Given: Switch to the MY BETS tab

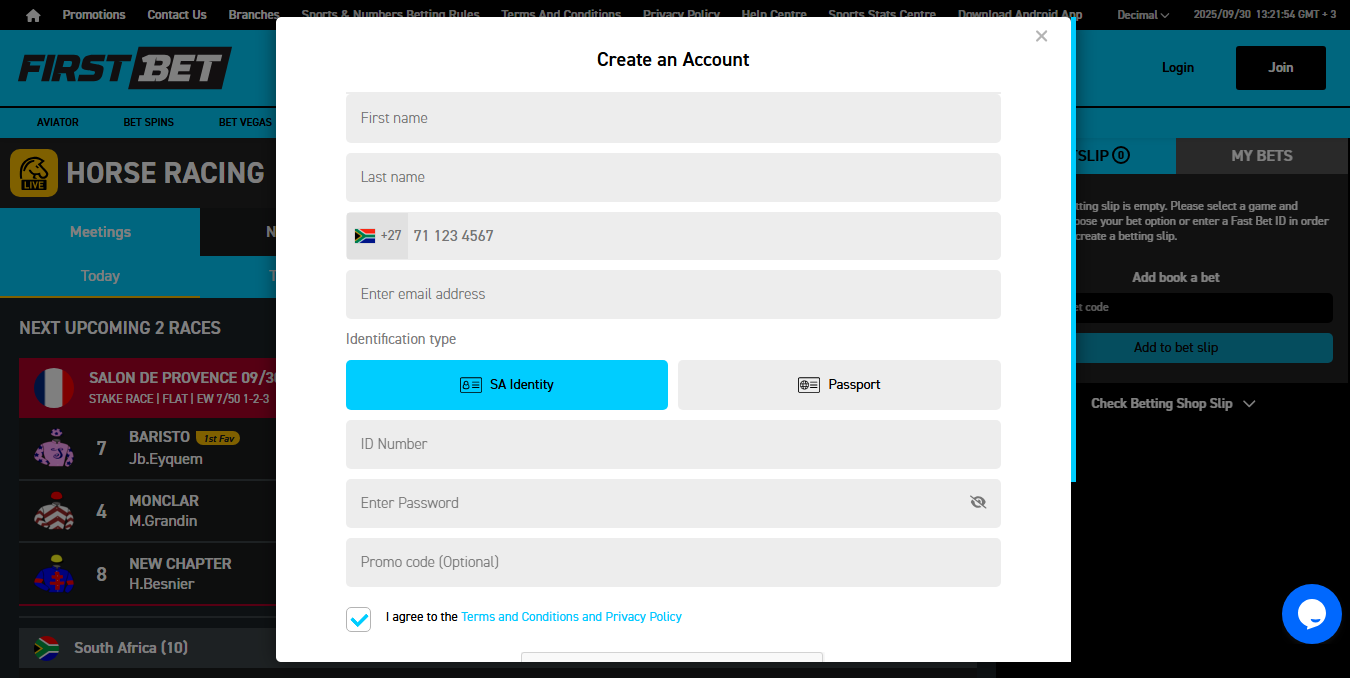Looking at the screenshot, I should pyautogui.click(x=1262, y=156).
